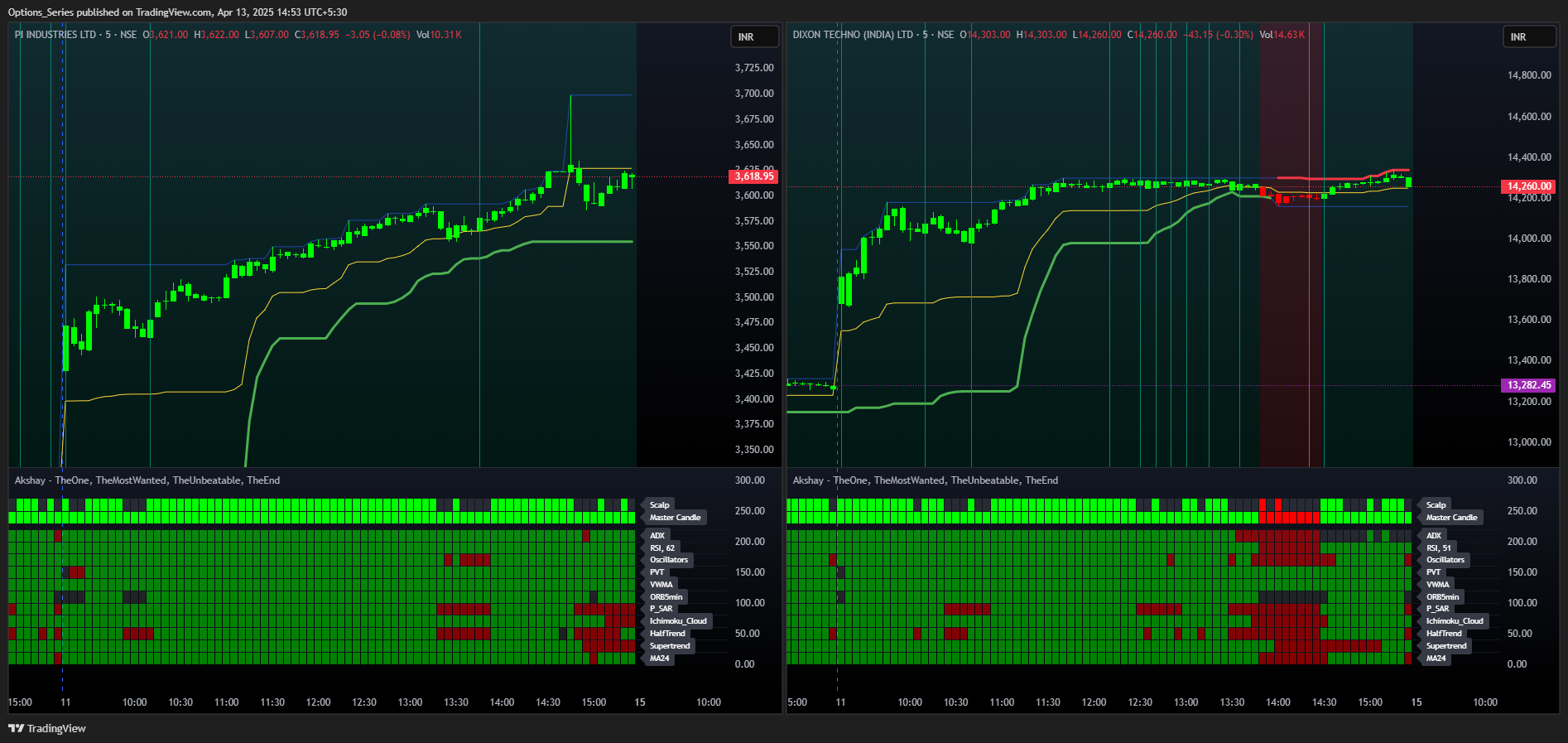
Task: Open the INR currency selector on PI Industries chart
Action: [x=754, y=37]
